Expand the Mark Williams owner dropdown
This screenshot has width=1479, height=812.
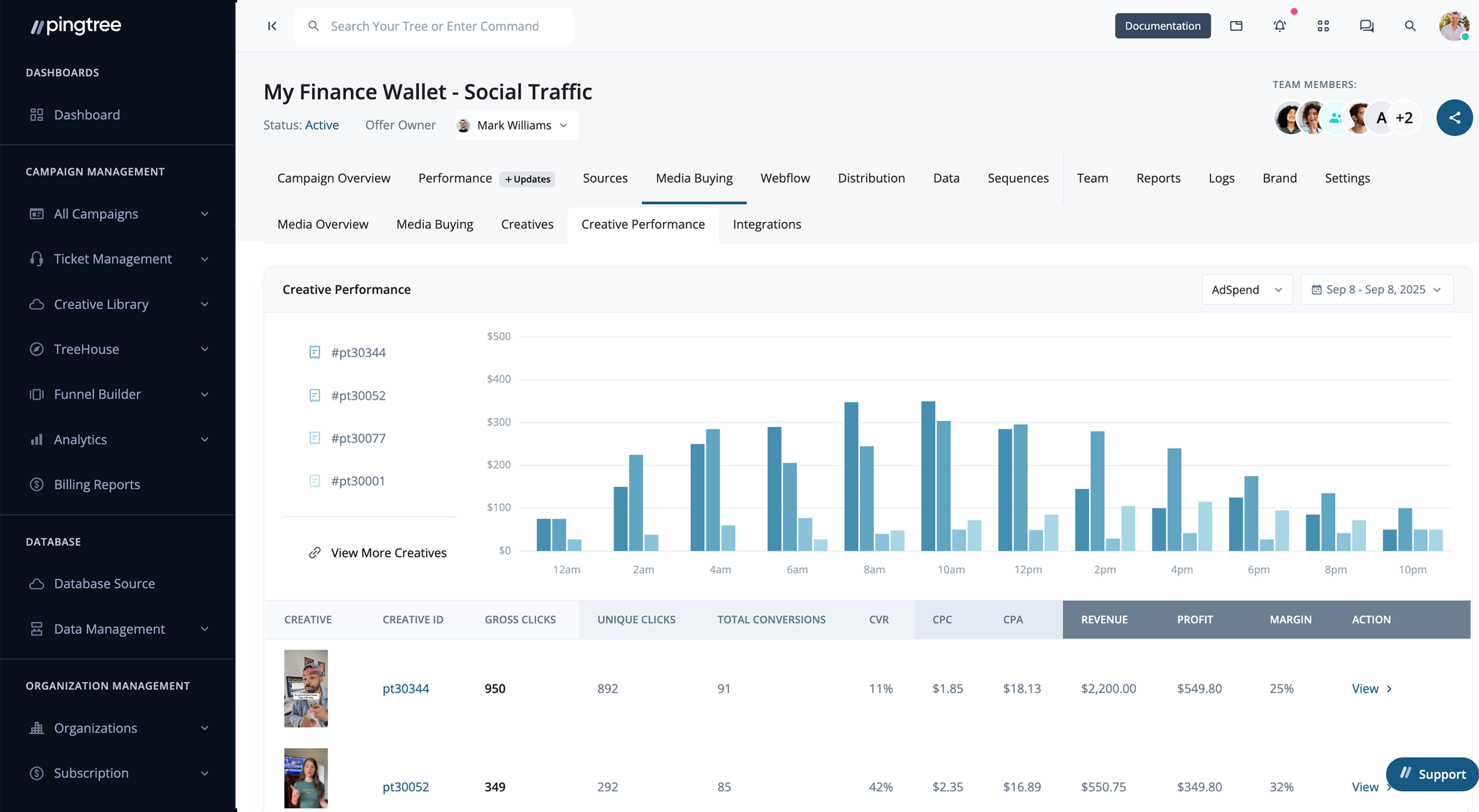pyautogui.click(x=516, y=125)
